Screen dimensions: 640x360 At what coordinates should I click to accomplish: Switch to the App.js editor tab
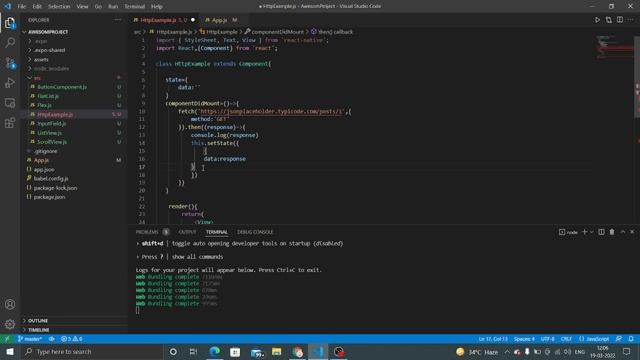(x=220, y=20)
